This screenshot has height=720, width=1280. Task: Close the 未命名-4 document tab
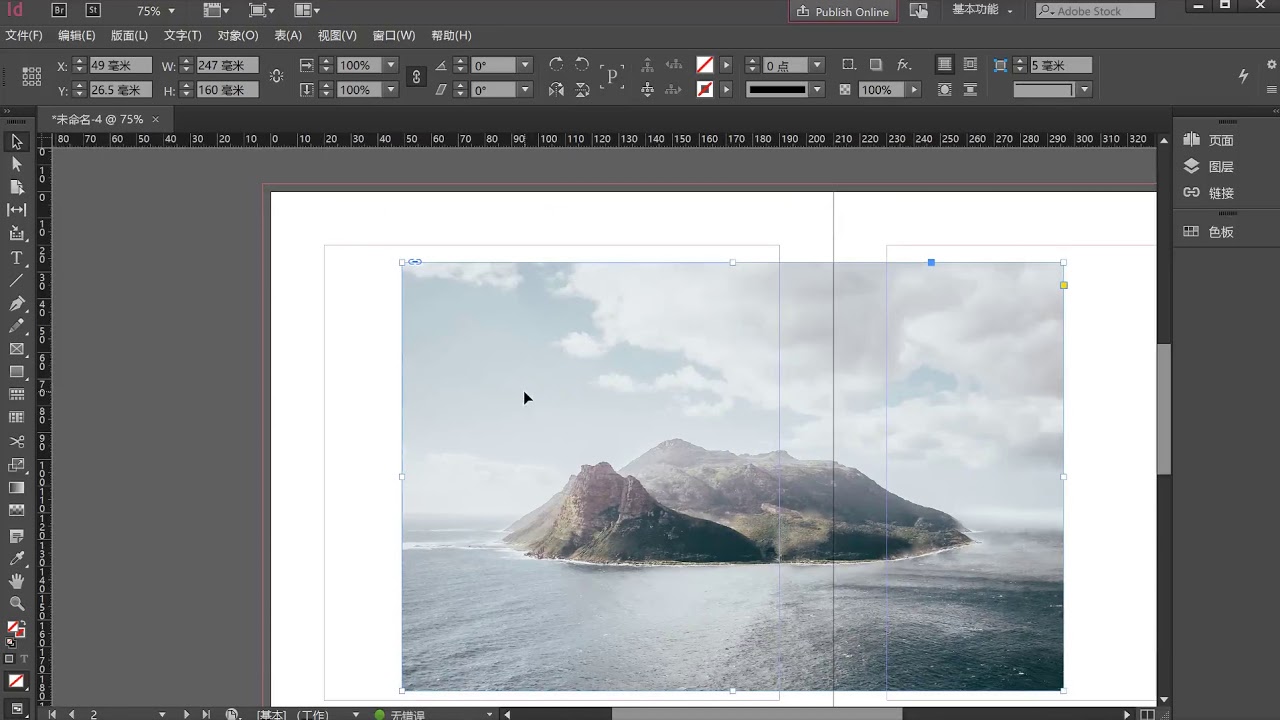click(156, 119)
